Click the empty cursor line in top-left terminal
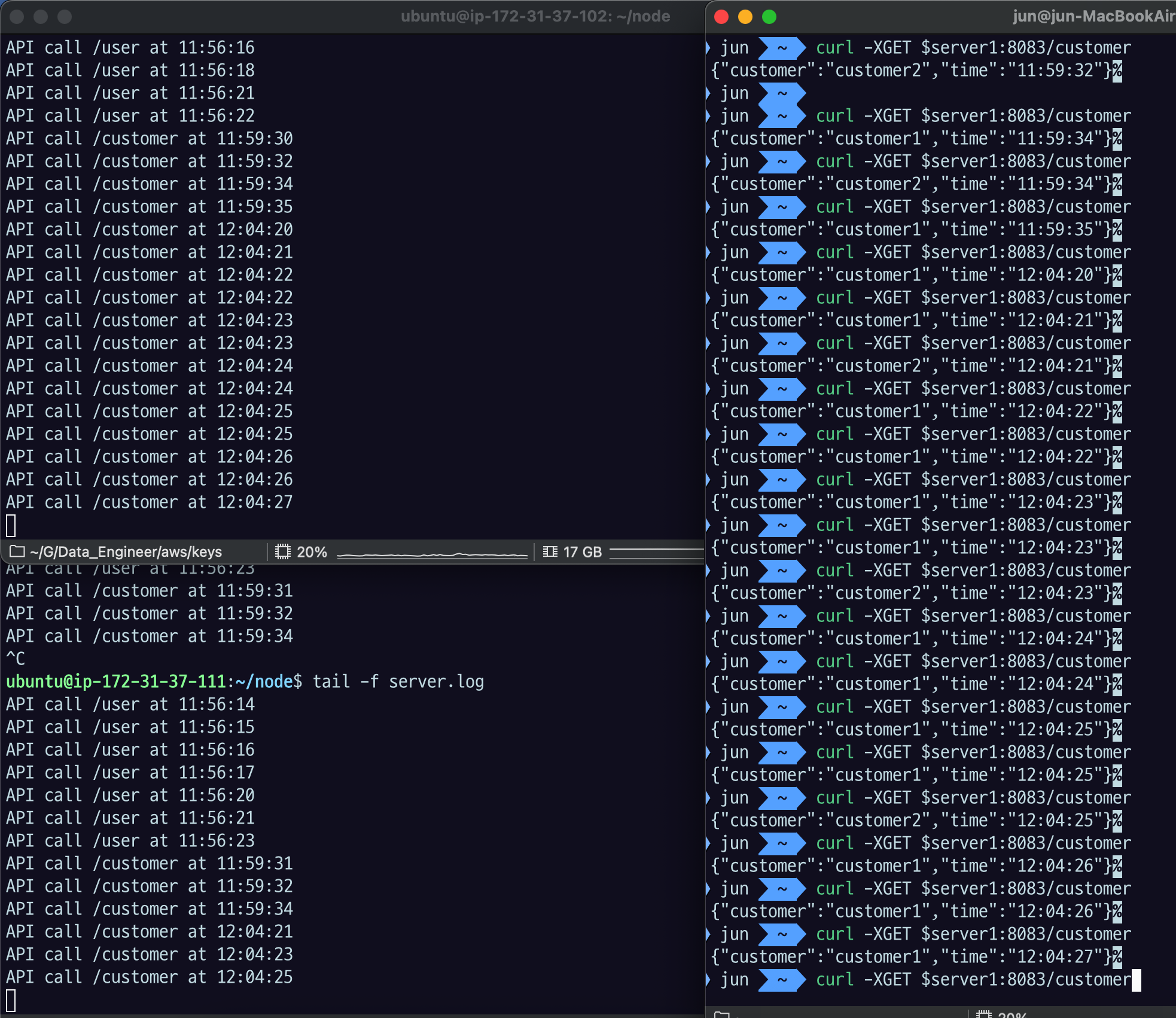Image resolution: width=1176 pixels, height=1018 pixels. (11, 526)
